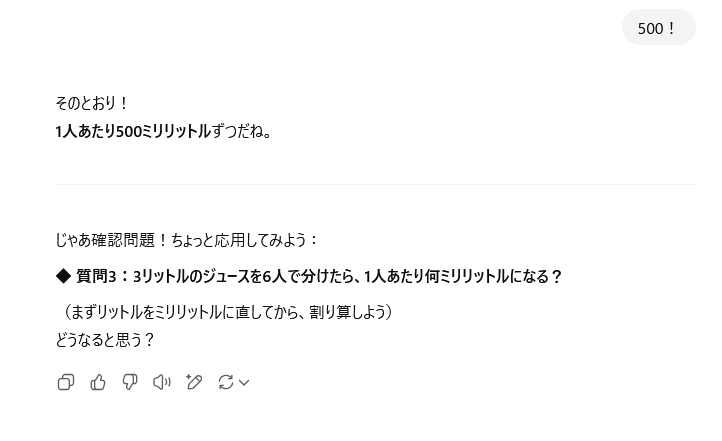Click the hint text in parentheses
The height and width of the screenshot is (441, 722).
[x=226, y=312]
